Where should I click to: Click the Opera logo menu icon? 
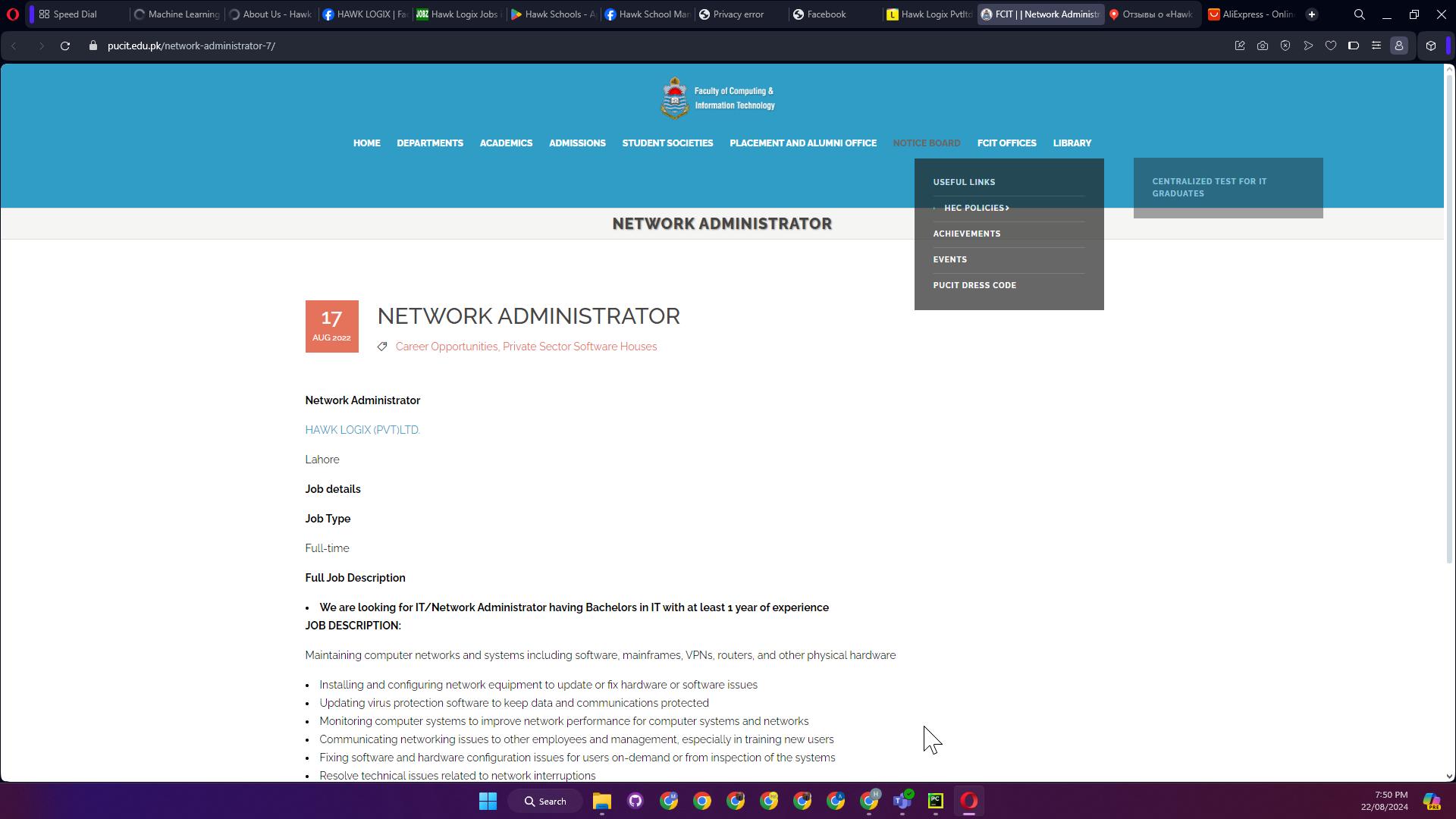point(12,14)
